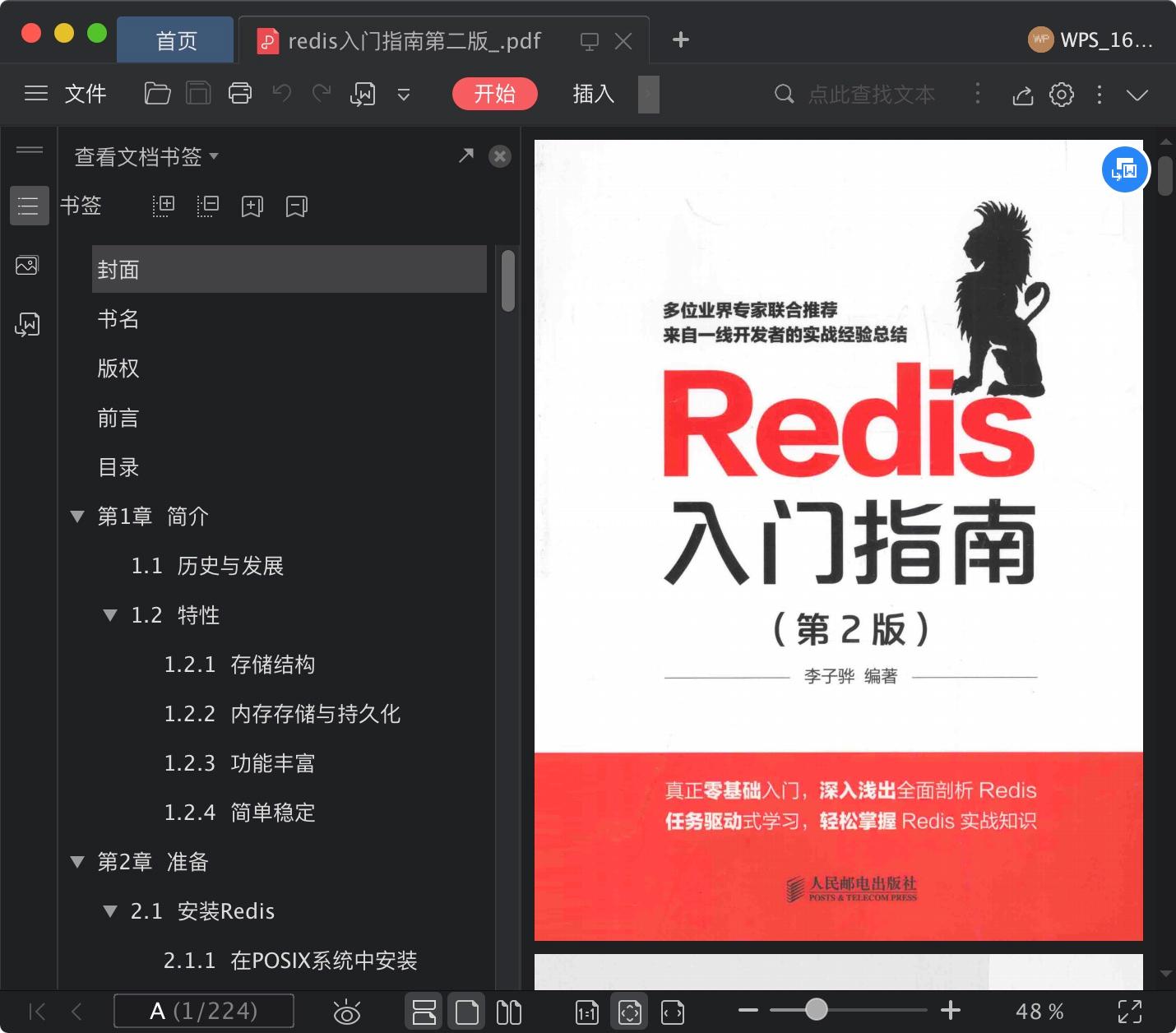Click the add bookmark icon
1176x1033 pixels.
point(252,206)
